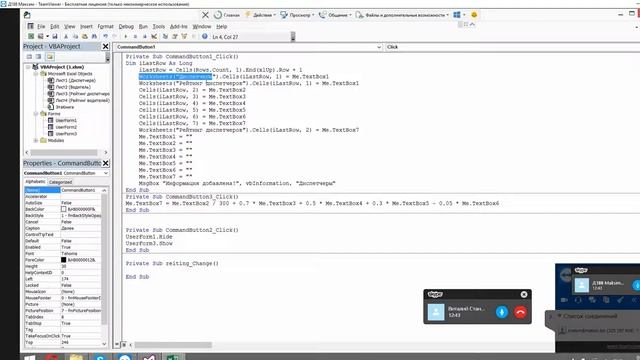Select Лист1 (Диспетчера) in project tree
Screen dimensions: 640x360
76,80
